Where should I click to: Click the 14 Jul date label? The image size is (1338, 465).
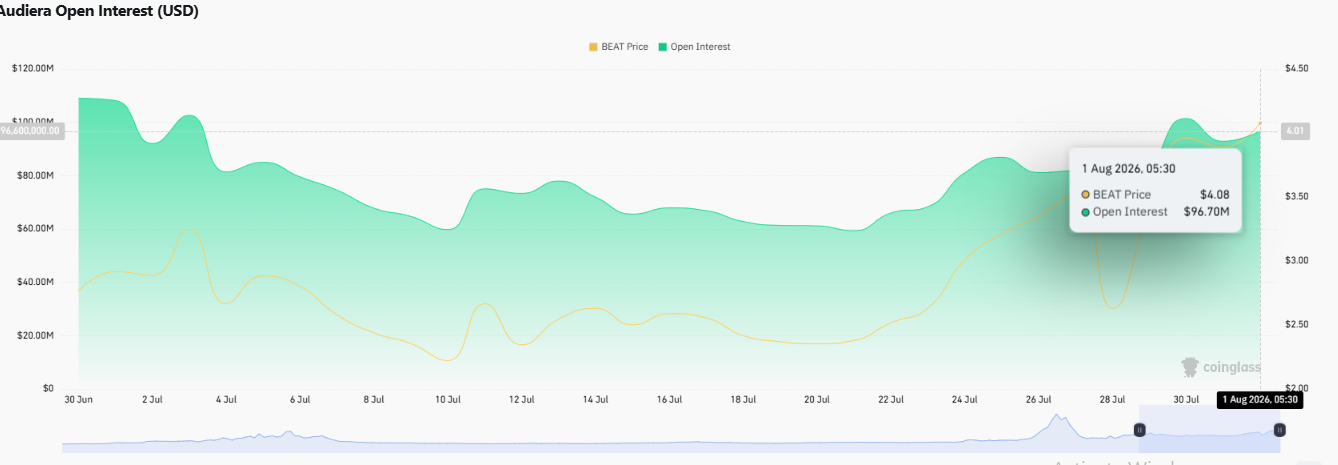point(595,400)
